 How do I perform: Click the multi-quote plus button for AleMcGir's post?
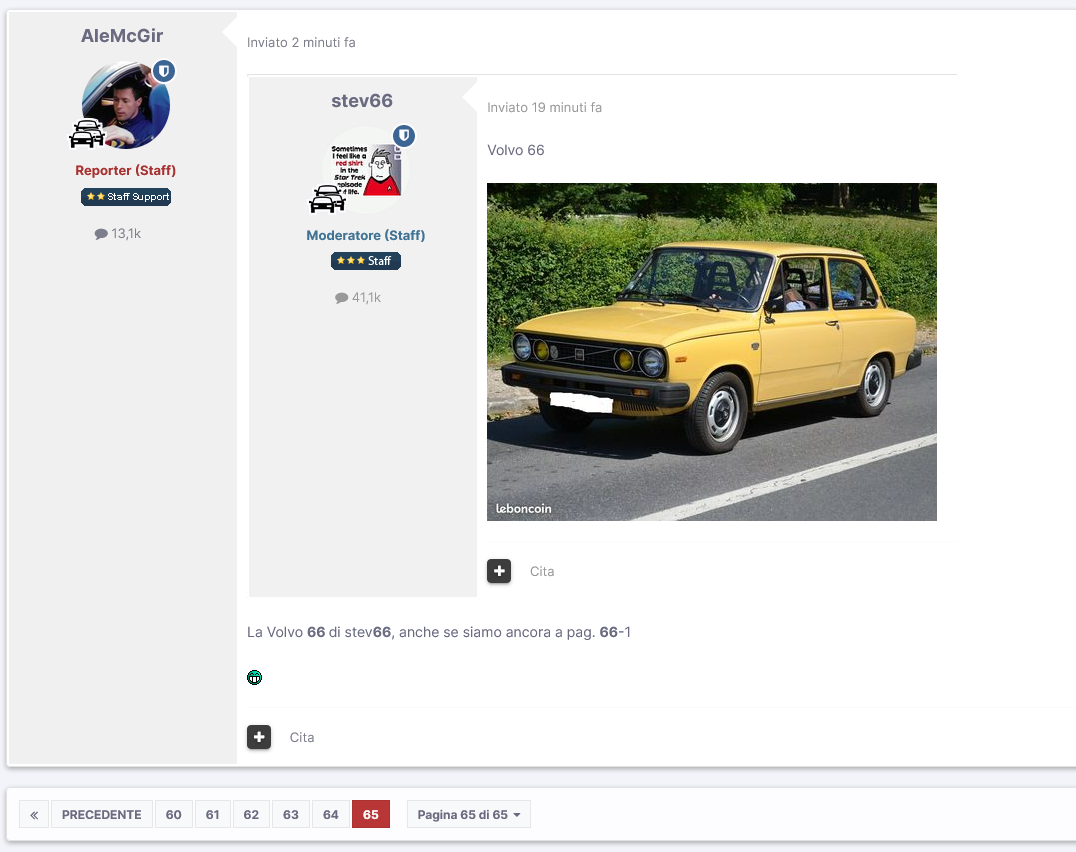coord(259,737)
